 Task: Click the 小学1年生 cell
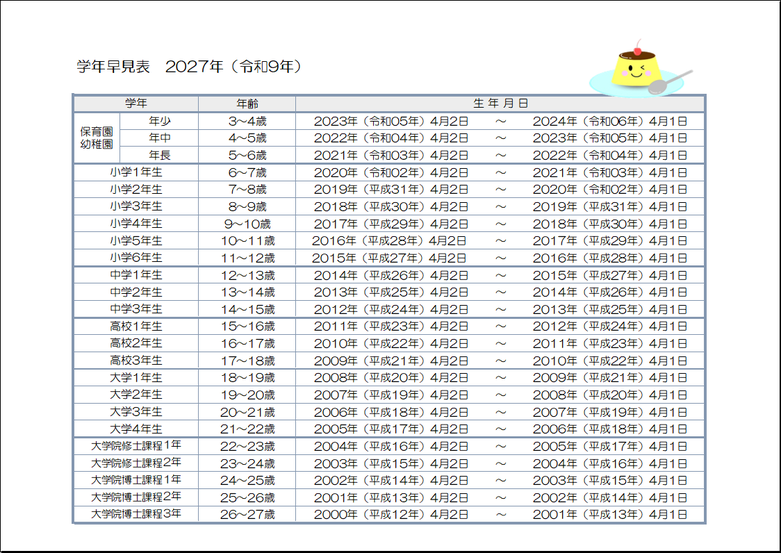pyautogui.click(x=136, y=172)
